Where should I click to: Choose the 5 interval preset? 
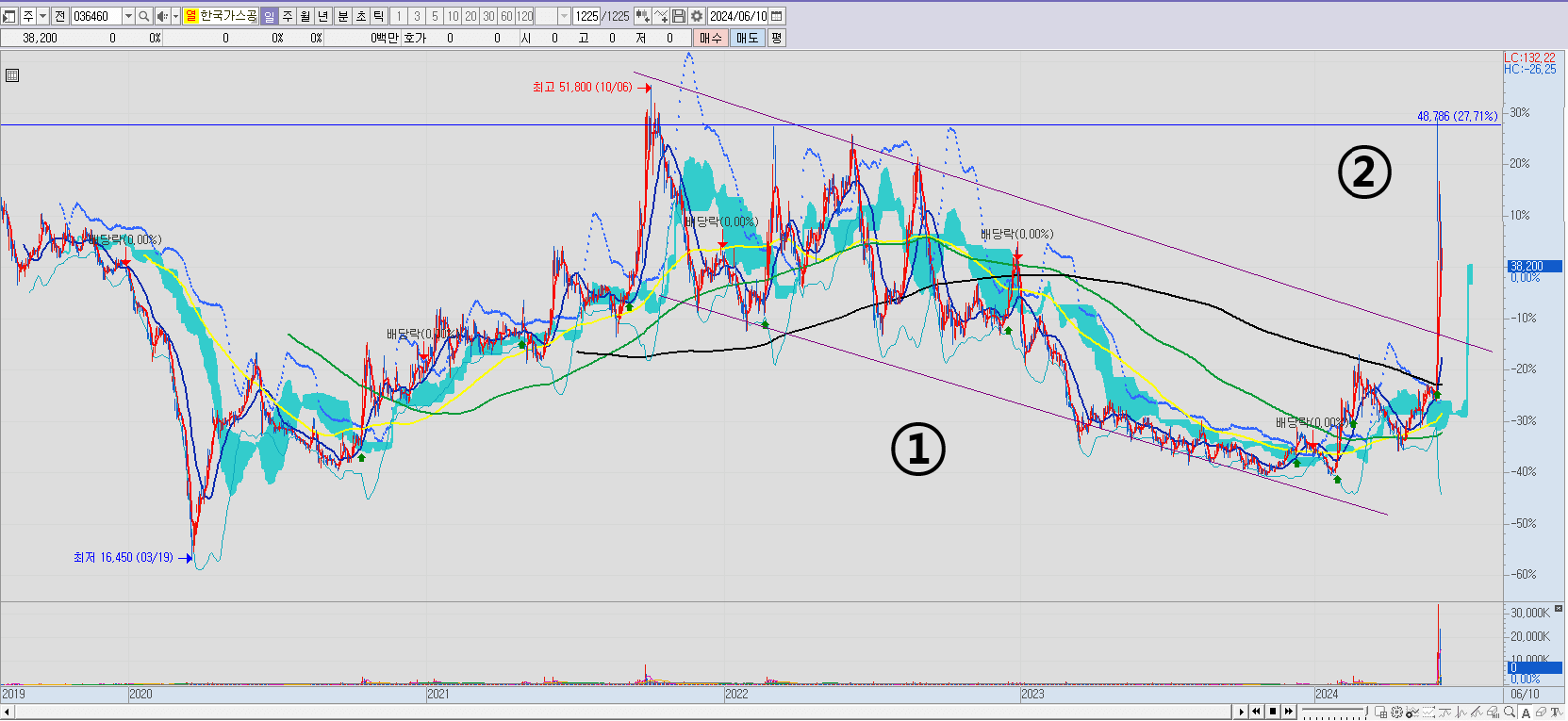click(435, 16)
